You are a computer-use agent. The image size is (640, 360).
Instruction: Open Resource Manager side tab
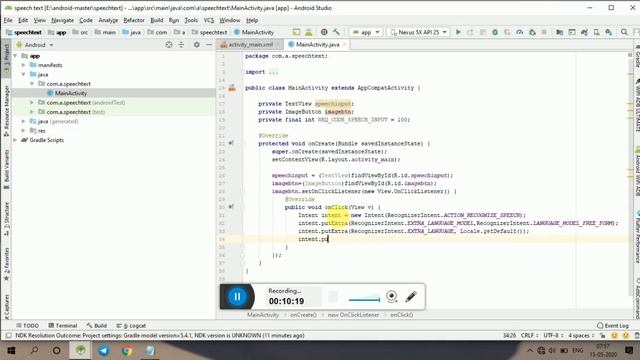coord(6,111)
